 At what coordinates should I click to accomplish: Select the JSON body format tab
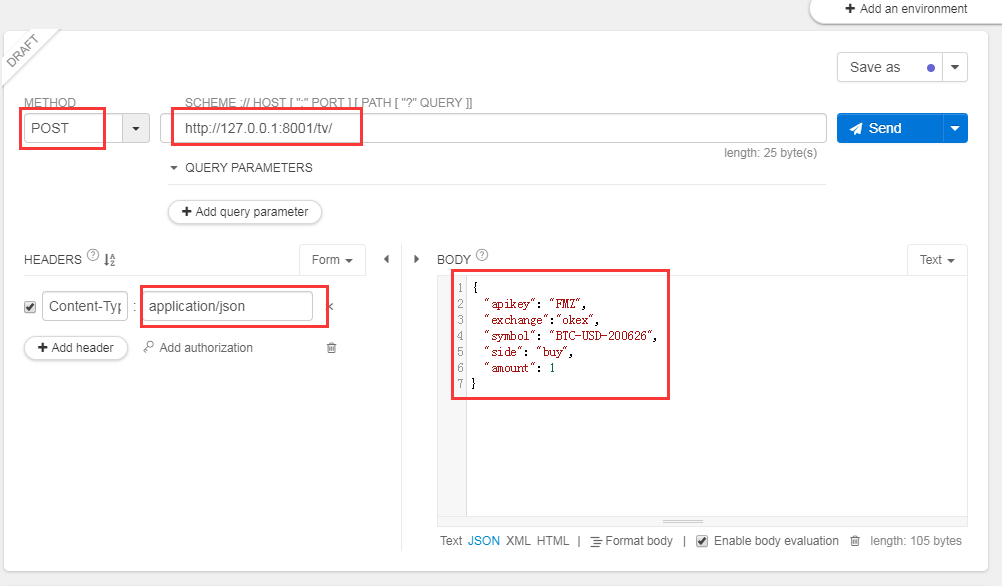[484, 541]
